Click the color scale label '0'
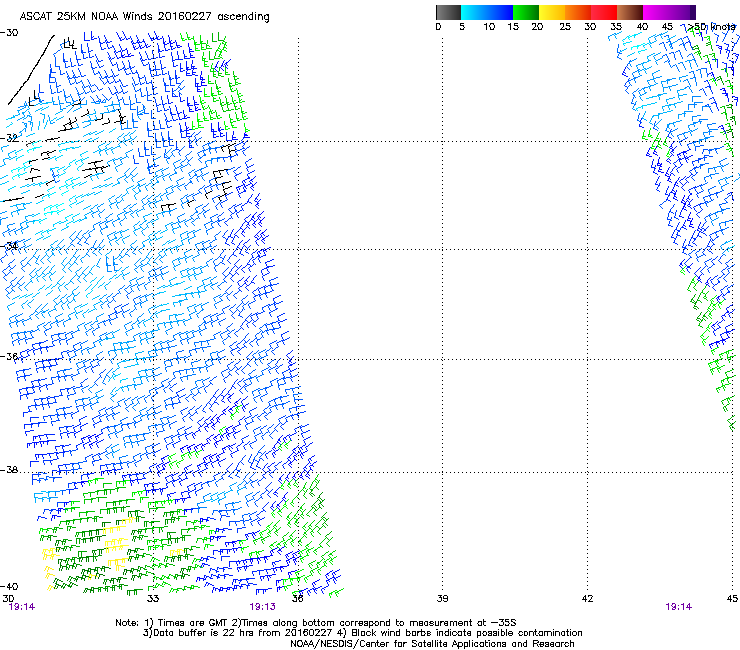Image resolution: width=740 pixels, height=650 pixels. (438, 27)
